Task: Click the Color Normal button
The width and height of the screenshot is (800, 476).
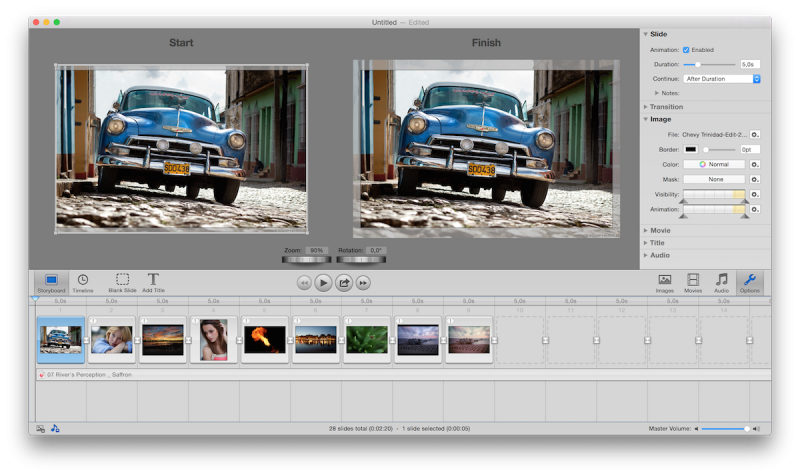Action: point(714,164)
